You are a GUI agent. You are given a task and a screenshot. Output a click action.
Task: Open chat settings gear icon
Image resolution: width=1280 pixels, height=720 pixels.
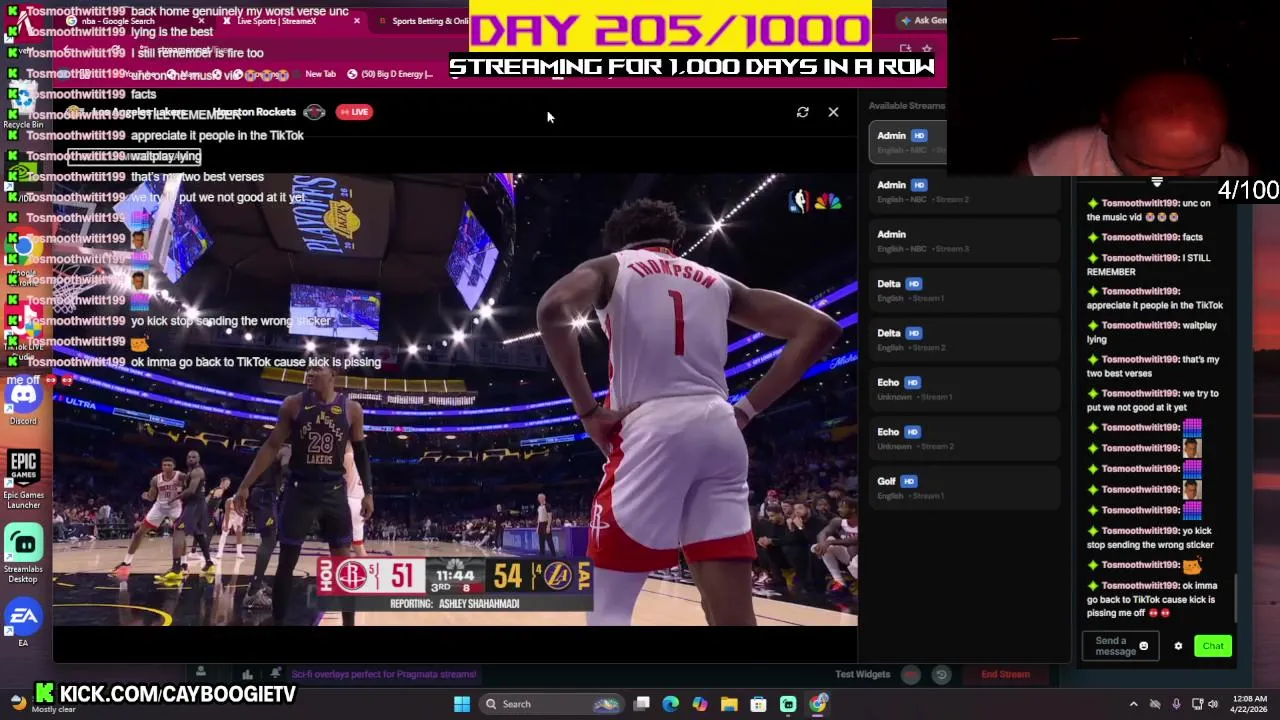tap(1178, 646)
